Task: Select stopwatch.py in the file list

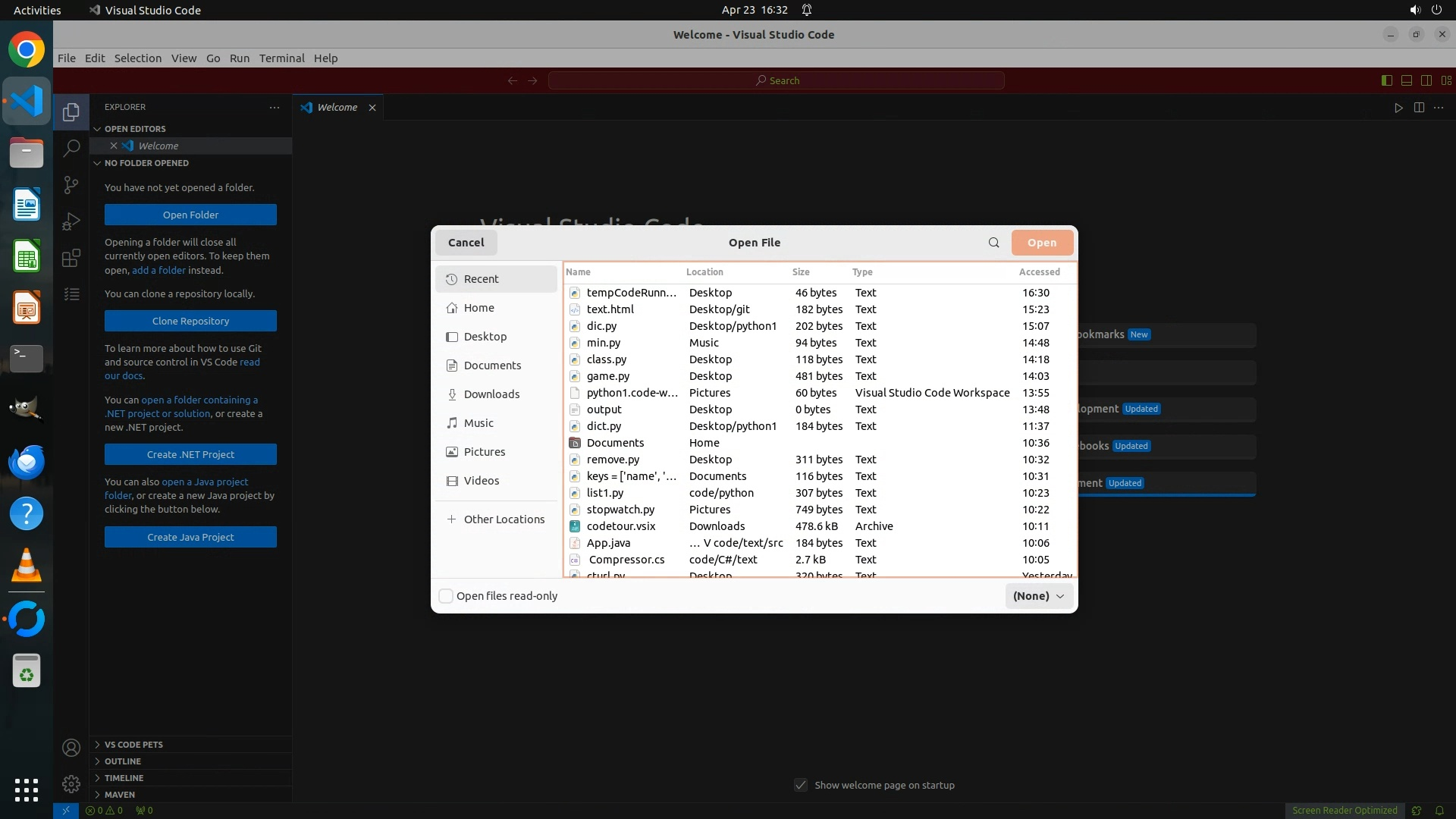Action: click(620, 510)
